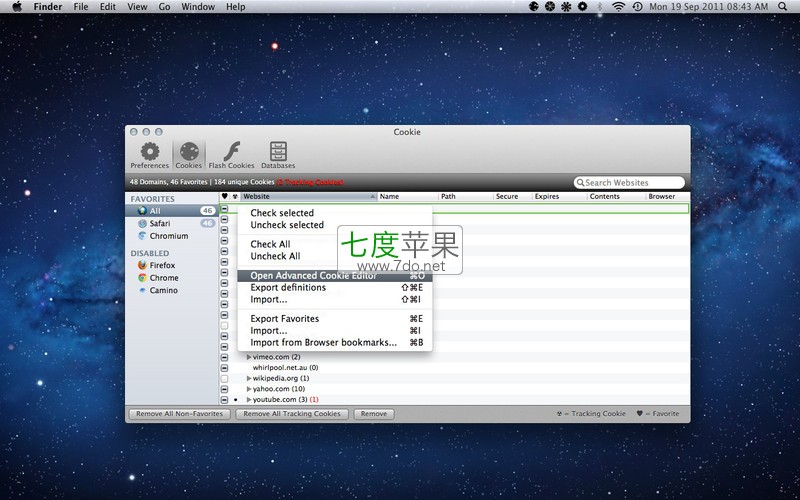Select Safari in the Favorites sidebar

[160, 224]
